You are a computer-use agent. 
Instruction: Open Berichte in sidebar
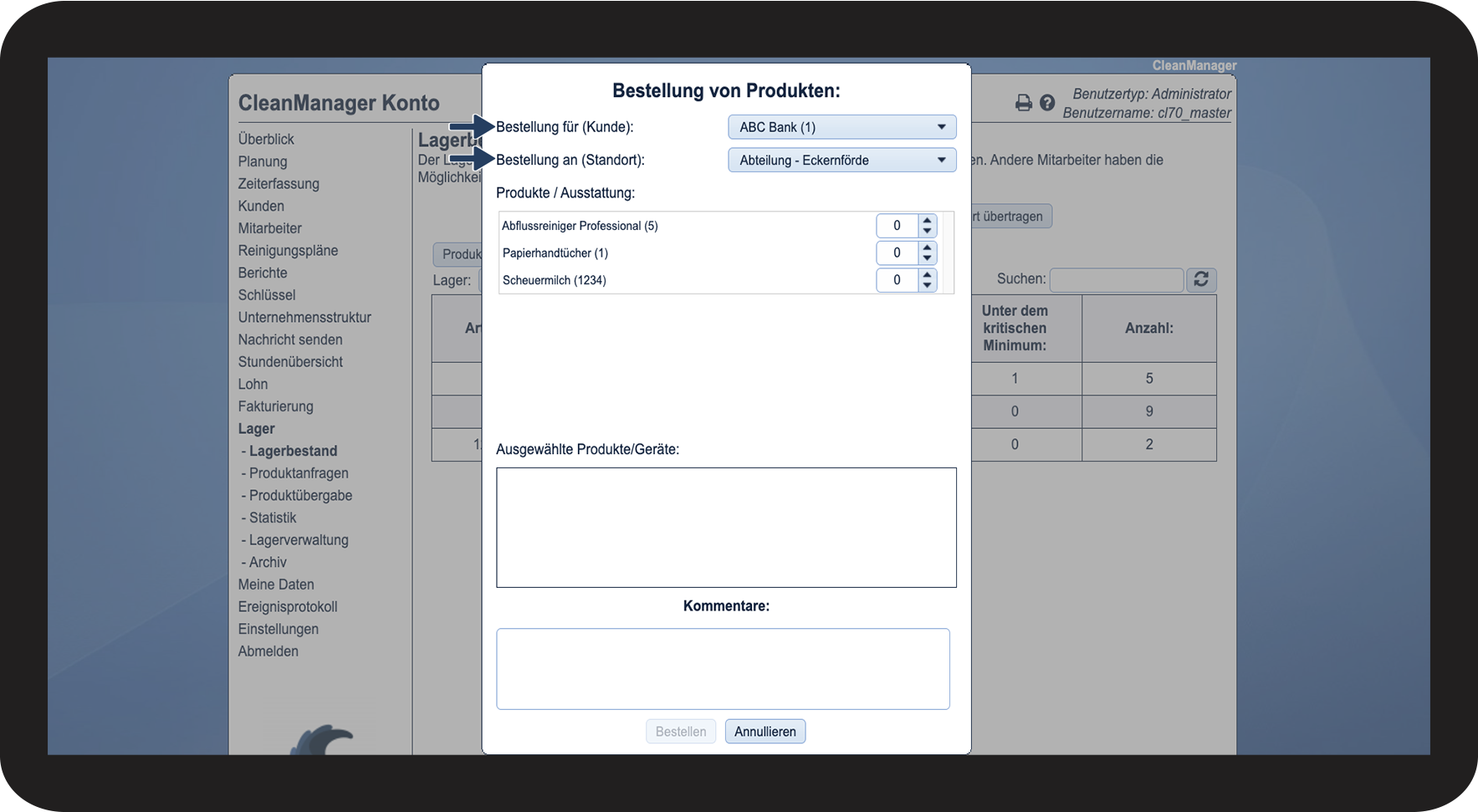[x=263, y=273]
